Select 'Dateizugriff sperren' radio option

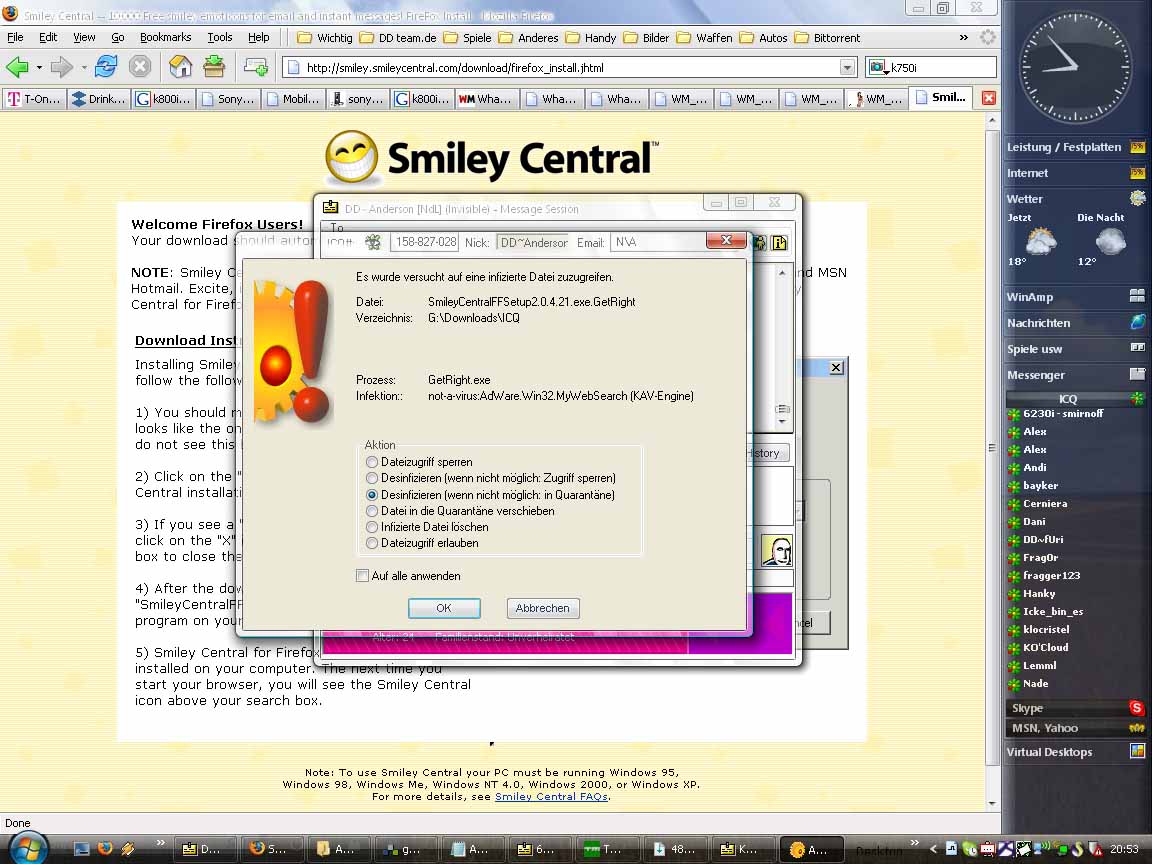[372, 463]
